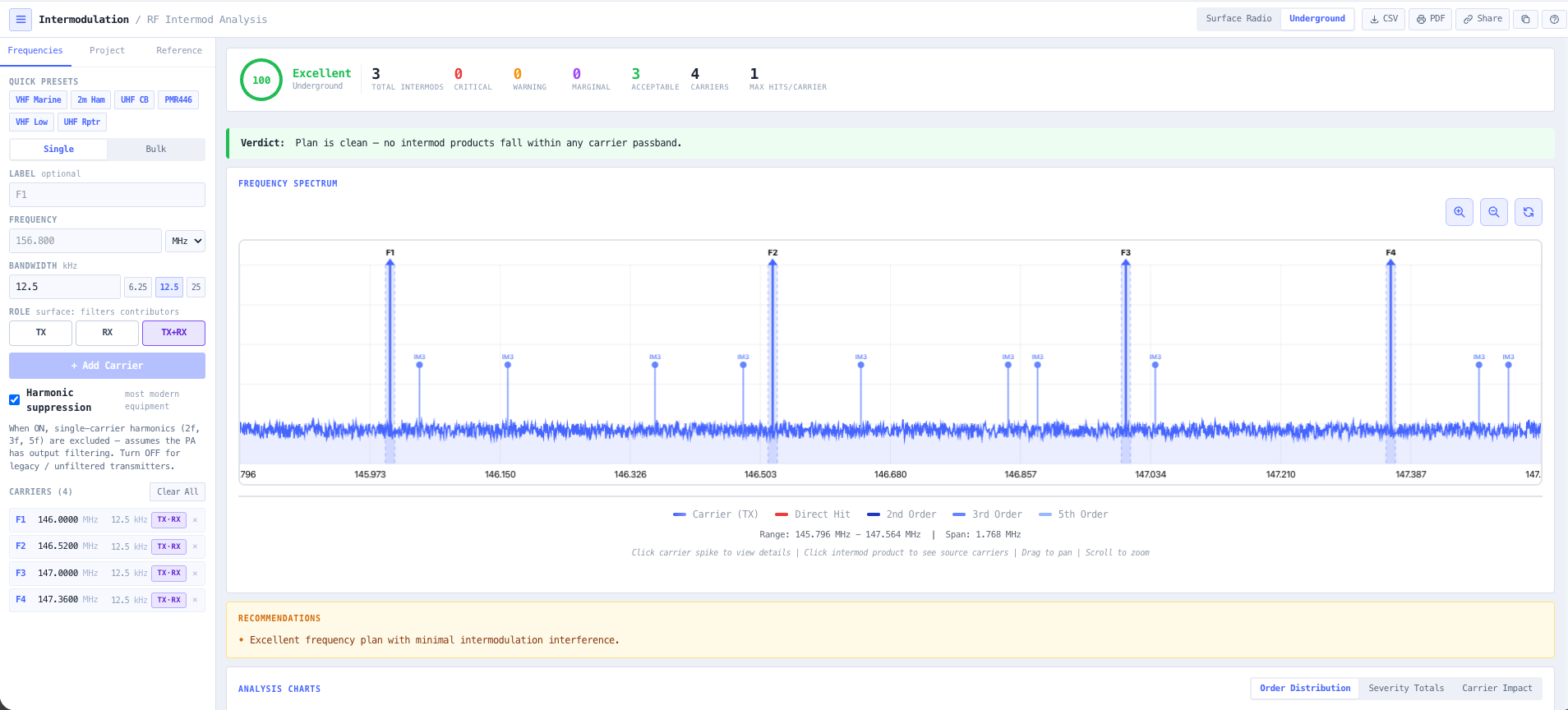Zoom out of the frequency spectrum
Screen dimensions: 1568x710
pos(1494,212)
